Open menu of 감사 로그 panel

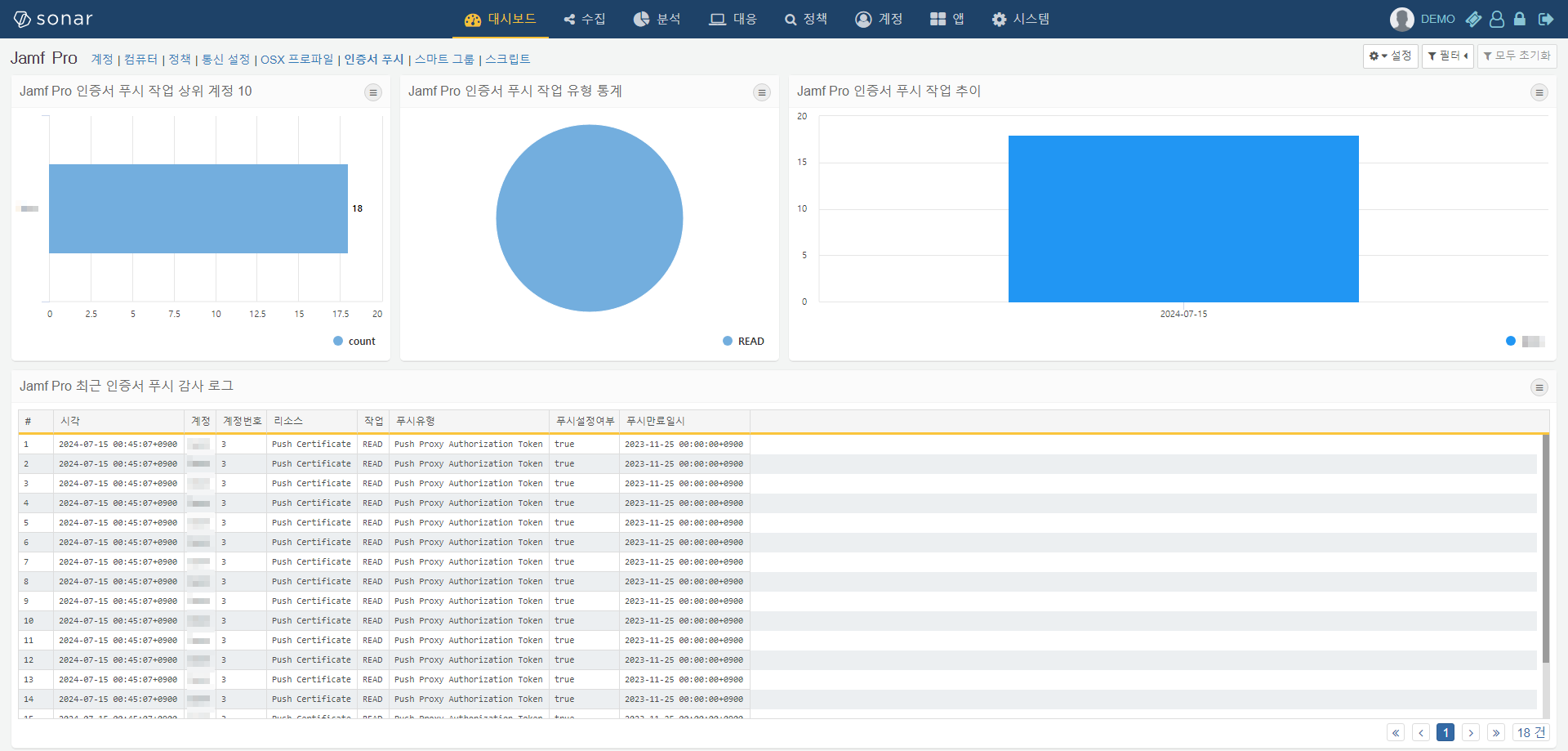(x=1539, y=387)
